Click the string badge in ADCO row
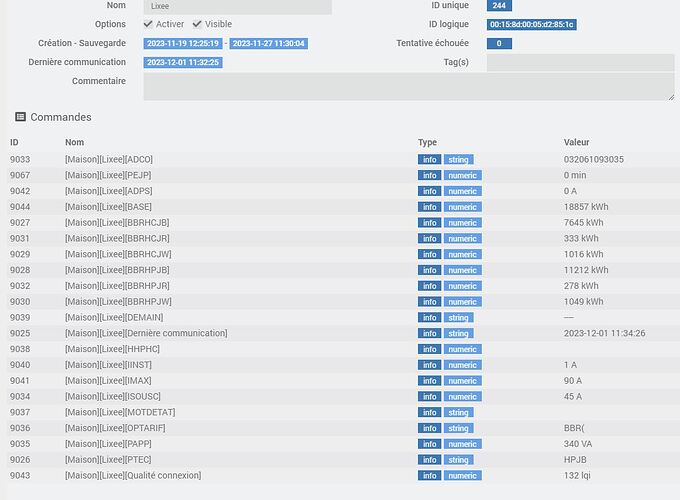 [458, 160]
